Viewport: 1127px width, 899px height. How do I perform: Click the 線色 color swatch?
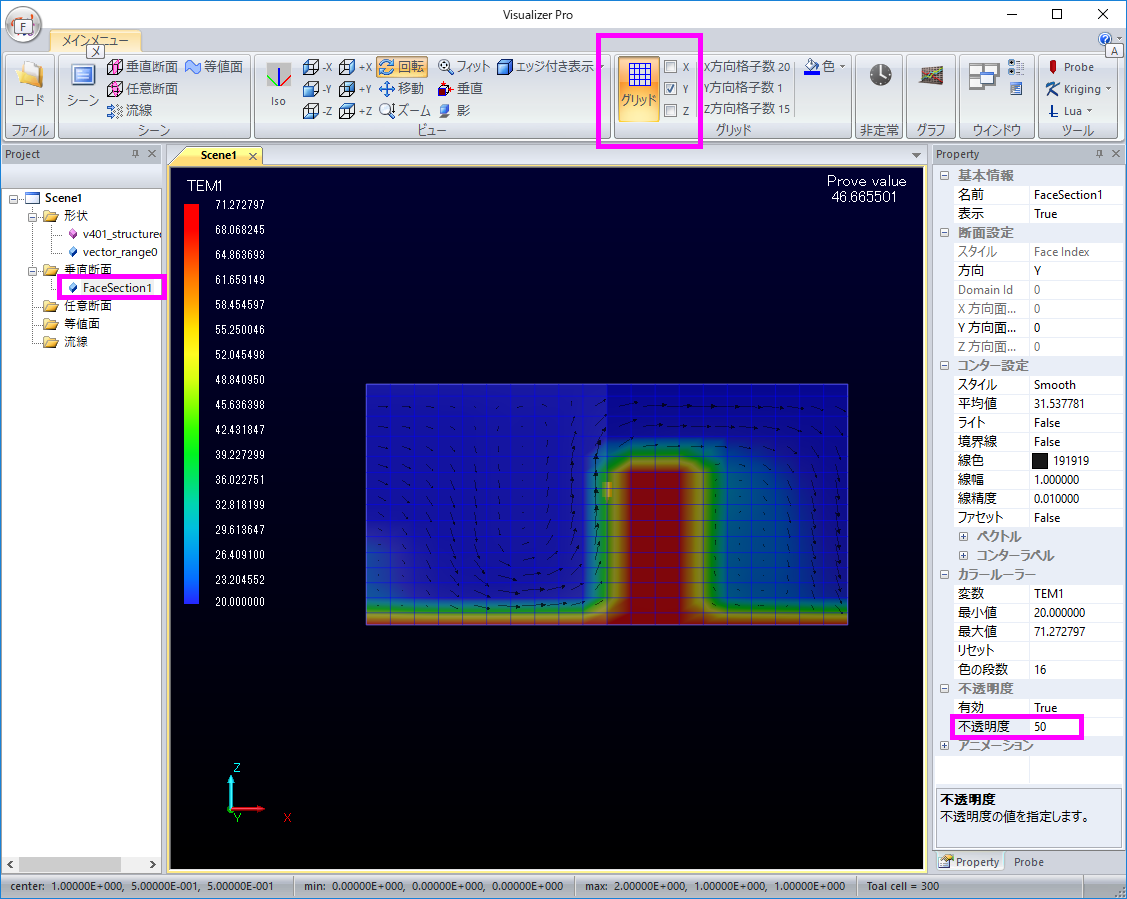[1041, 461]
